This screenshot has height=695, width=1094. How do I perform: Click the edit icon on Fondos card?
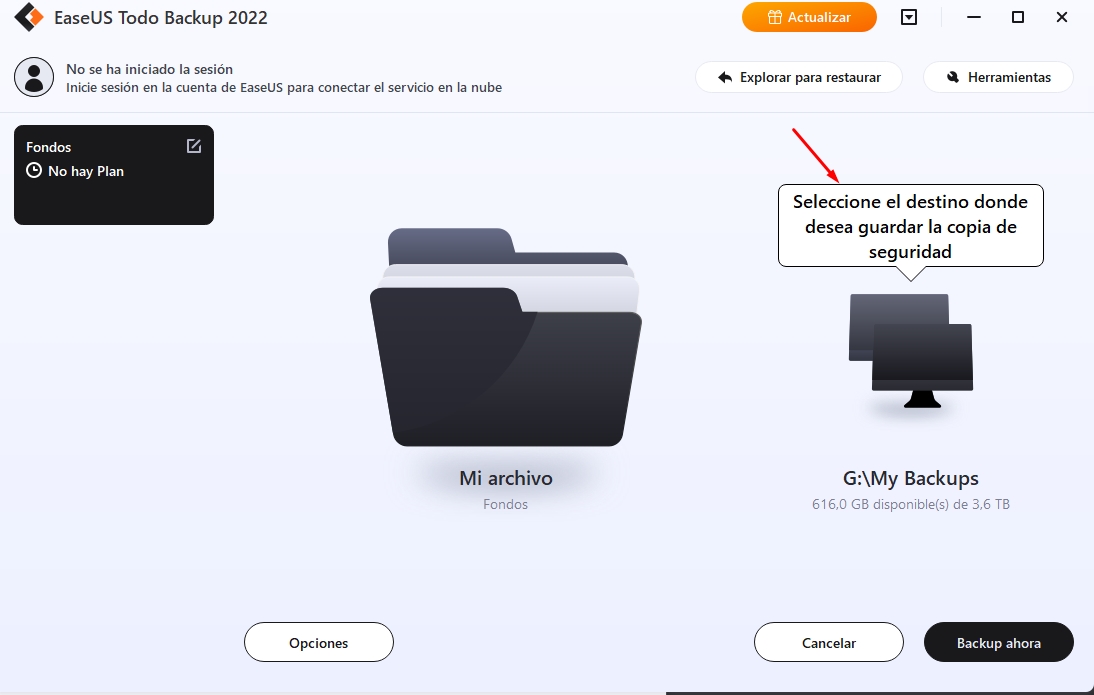(x=194, y=146)
